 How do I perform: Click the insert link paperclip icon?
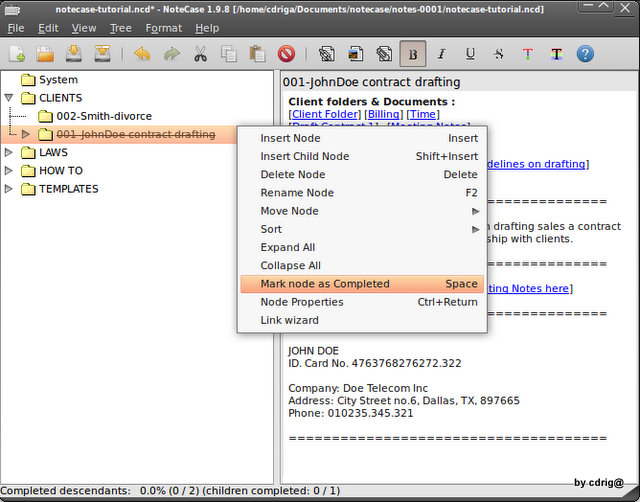327,54
